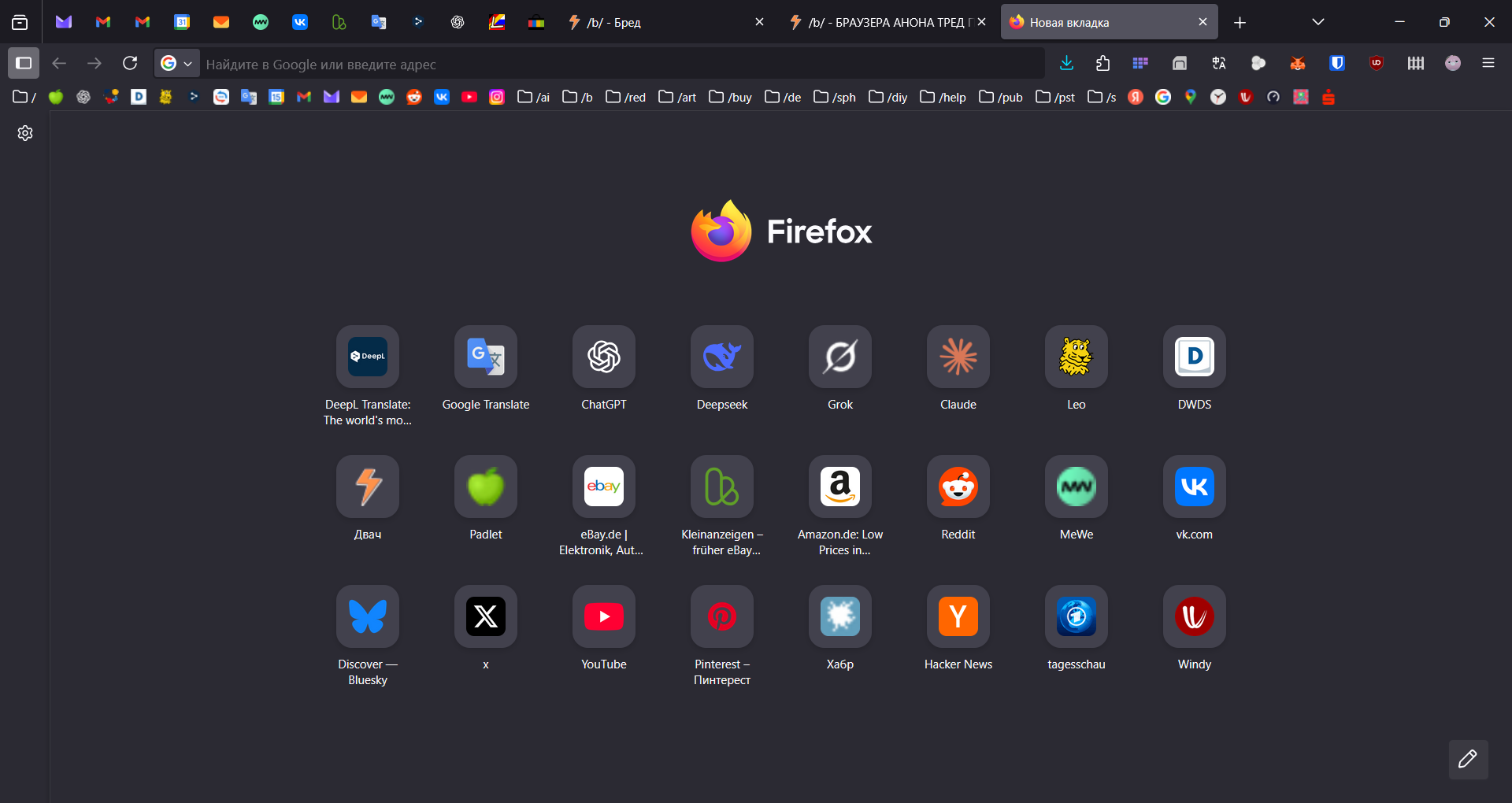
Task: Open the Хабр shortcut tile
Action: click(x=840, y=616)
